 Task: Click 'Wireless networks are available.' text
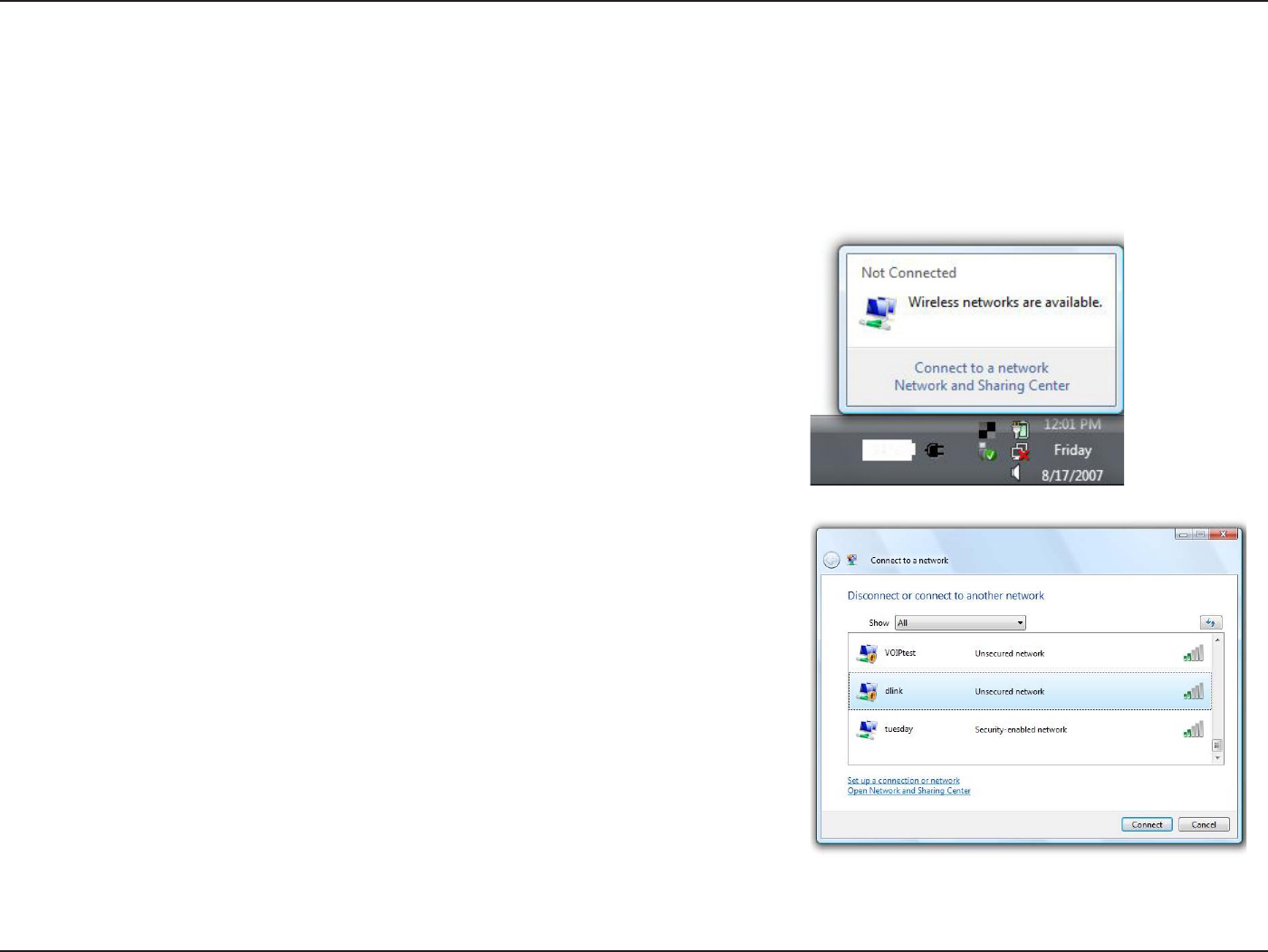point(1005,303)
